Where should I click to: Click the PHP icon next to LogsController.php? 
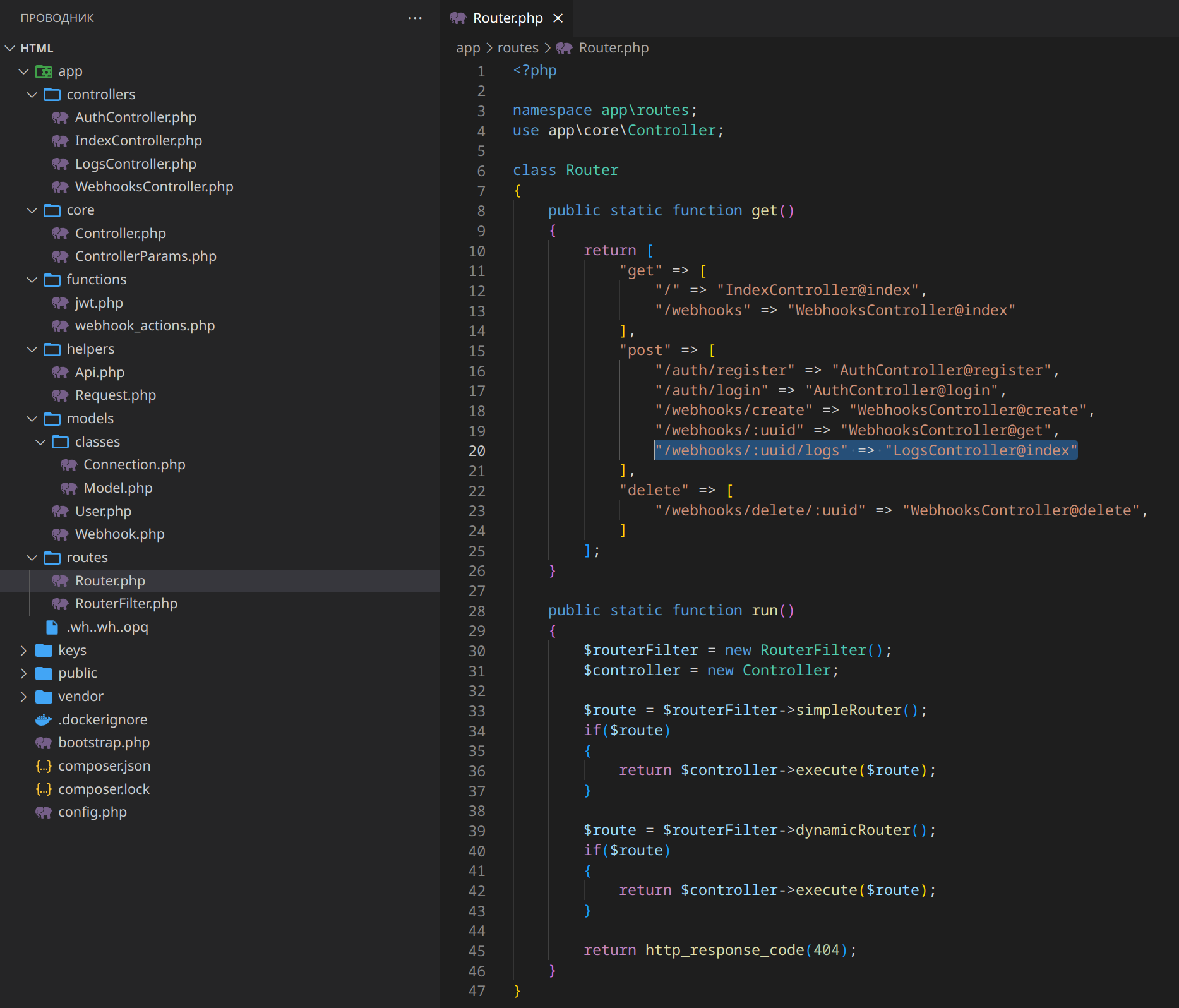(x=60, y=164)
